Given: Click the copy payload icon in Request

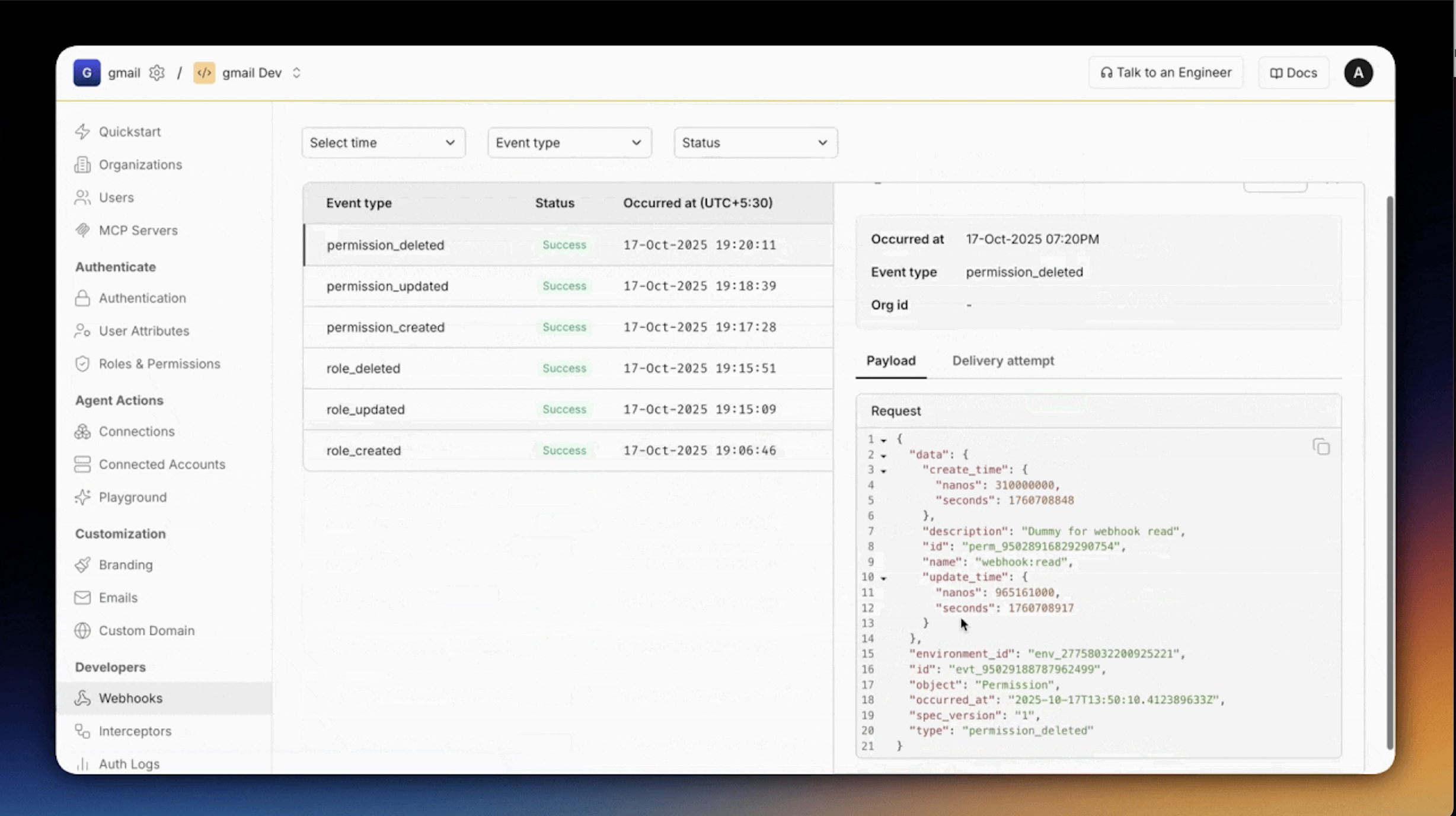Looking at the screenshot, I should click(1321, 447).
